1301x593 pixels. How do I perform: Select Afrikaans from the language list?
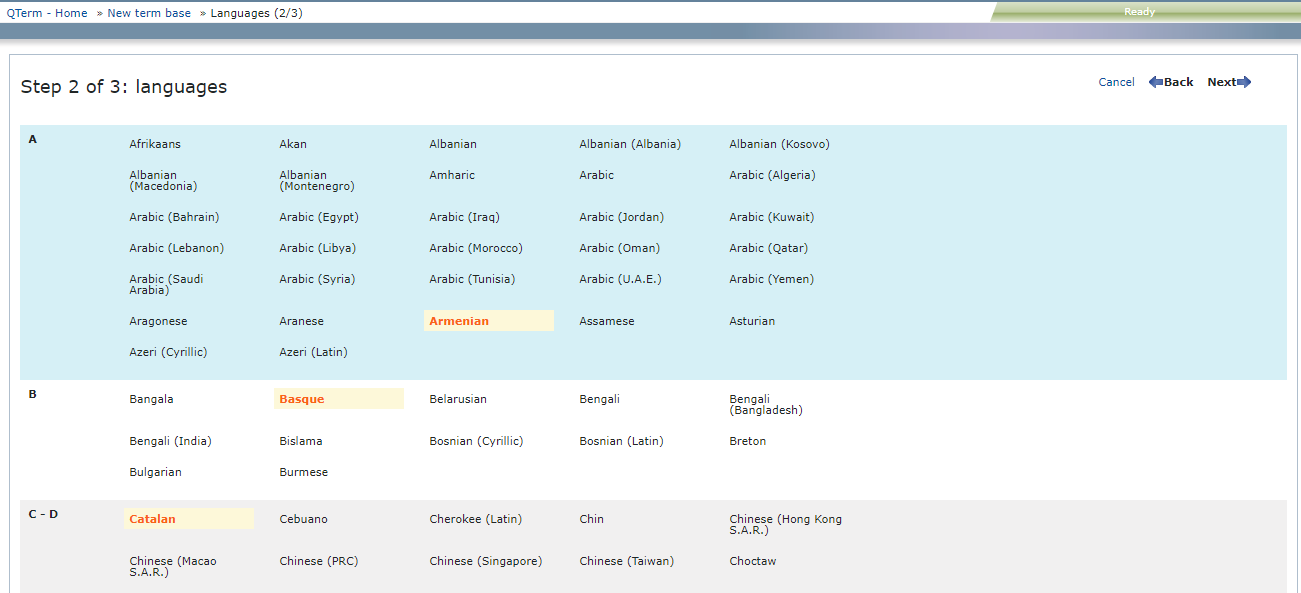[154, 144]
